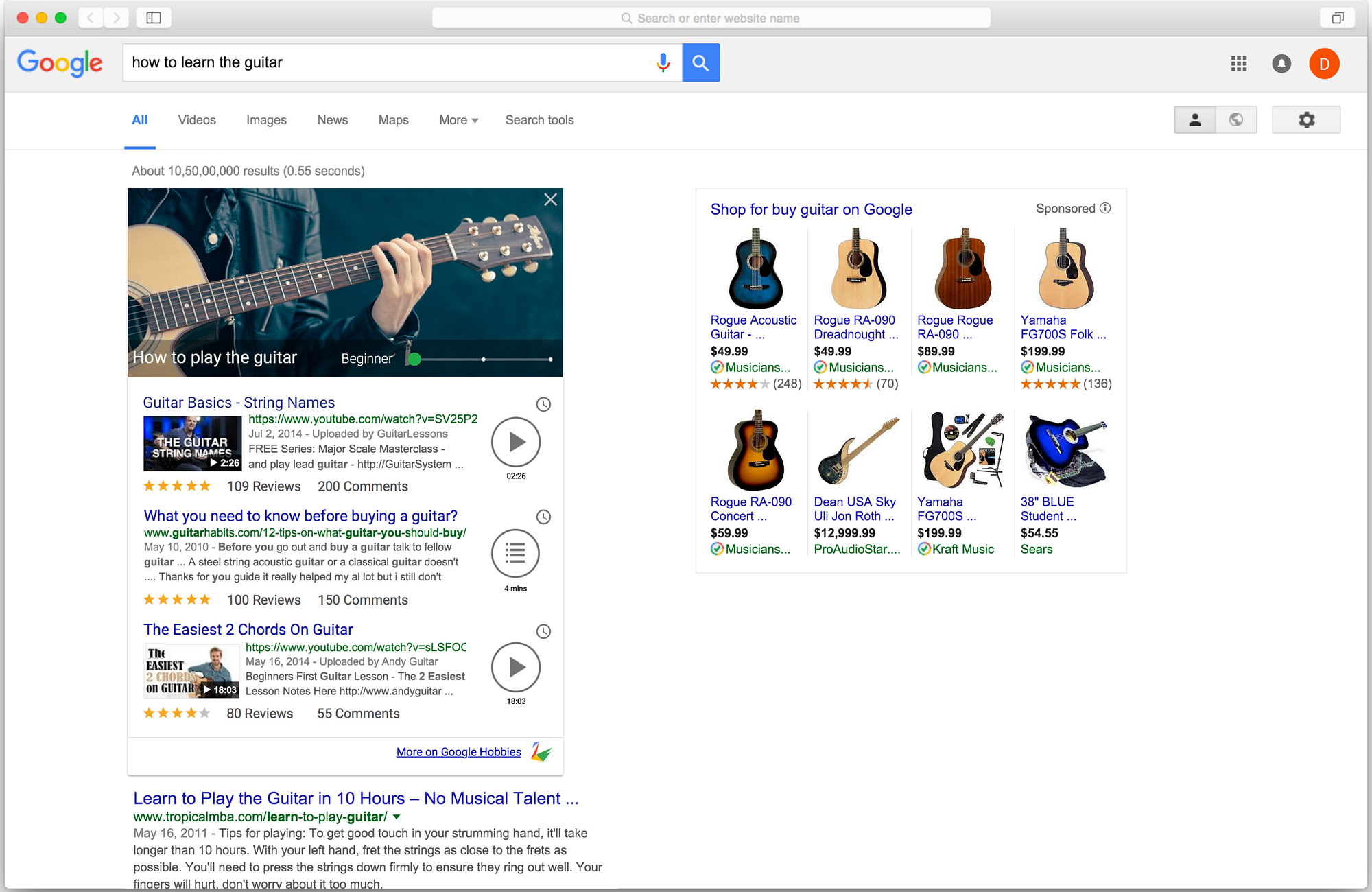
Task: Open the Google apps grid
Action: coord(1239,64)
